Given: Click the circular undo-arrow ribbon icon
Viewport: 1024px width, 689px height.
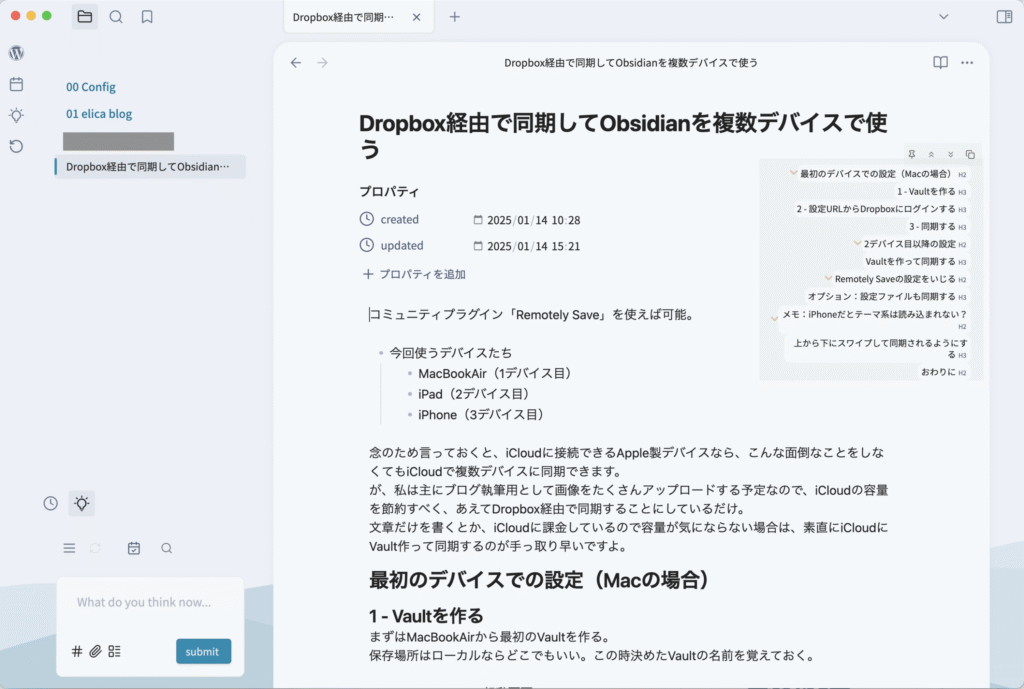Looking at the screenshot, I should [x=16, y=146].
